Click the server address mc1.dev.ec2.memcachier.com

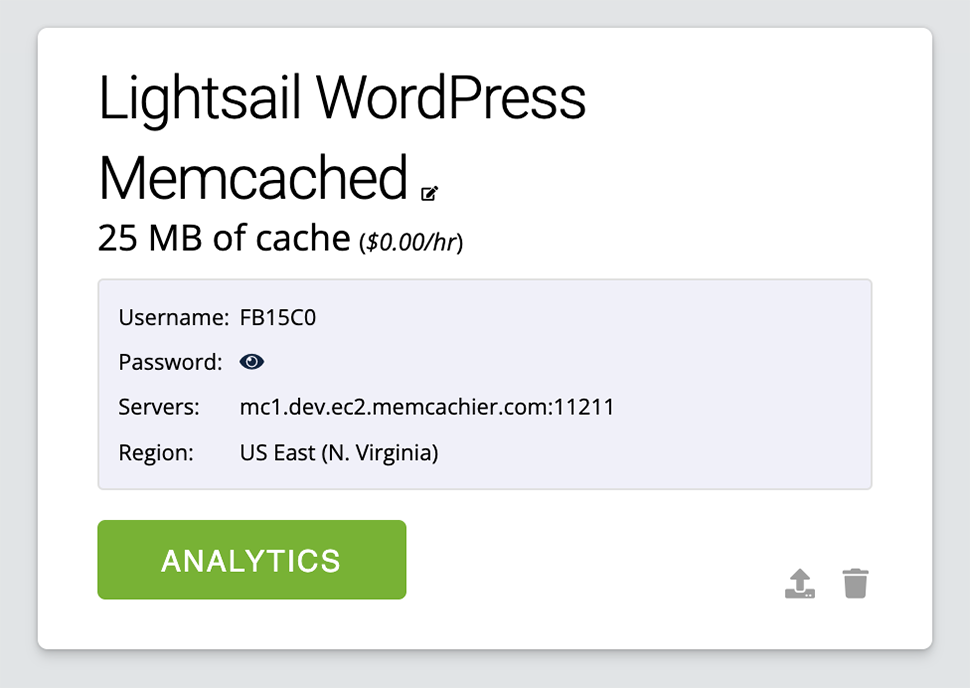(x=427, y=407)
